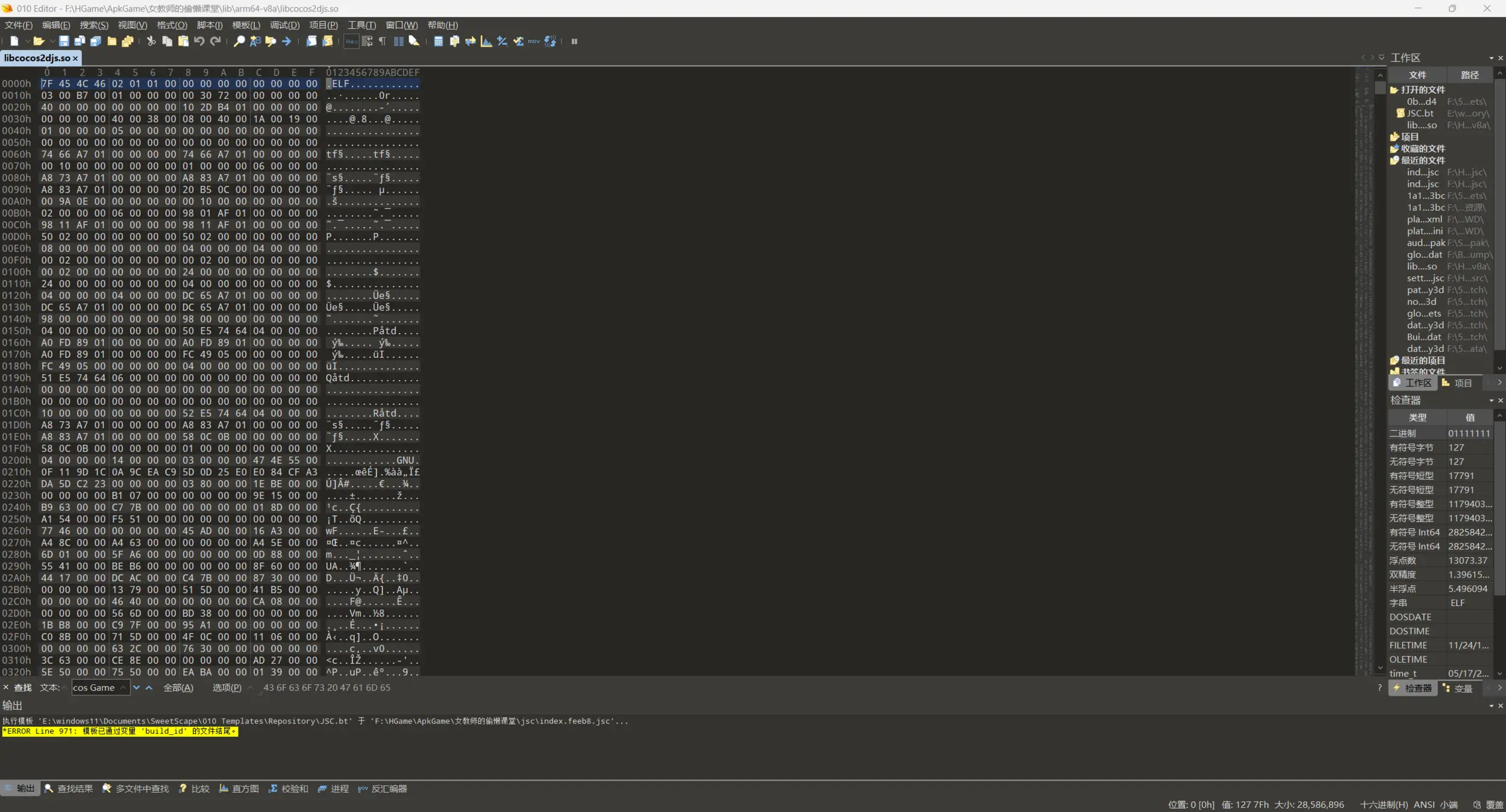
Task: Open the Calculator toolbar icon
Action: 439,41
